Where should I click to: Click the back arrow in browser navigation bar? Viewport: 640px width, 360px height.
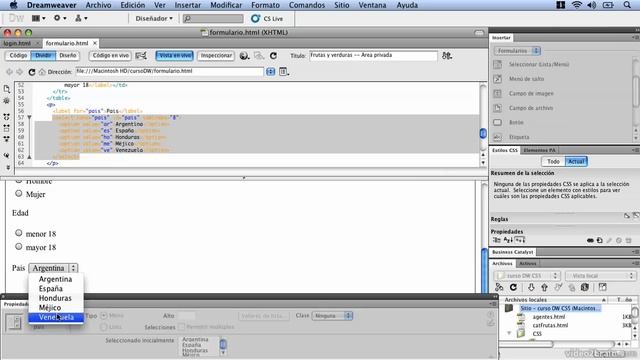[x=9, y=72]
